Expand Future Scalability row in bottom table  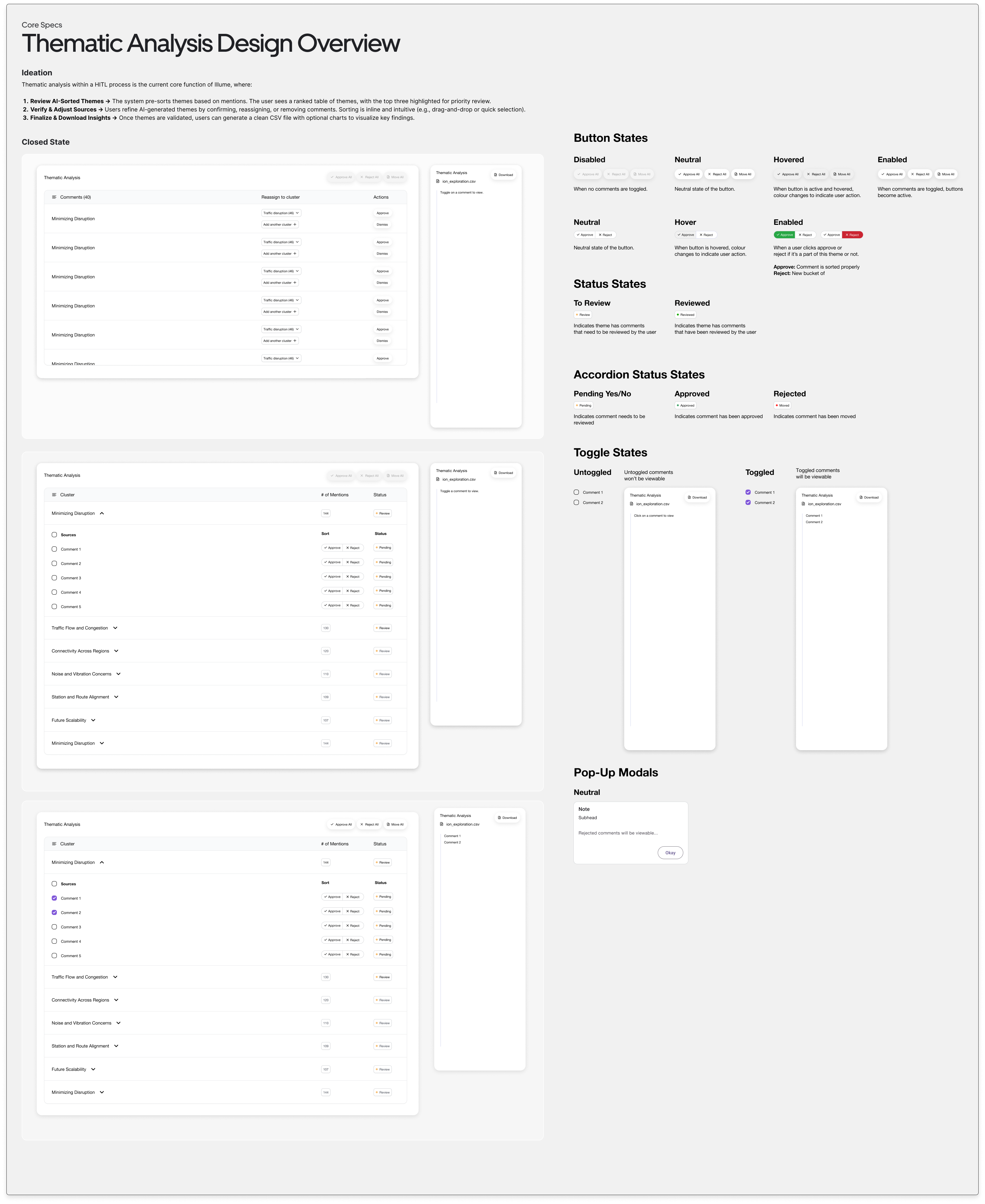93,1069
